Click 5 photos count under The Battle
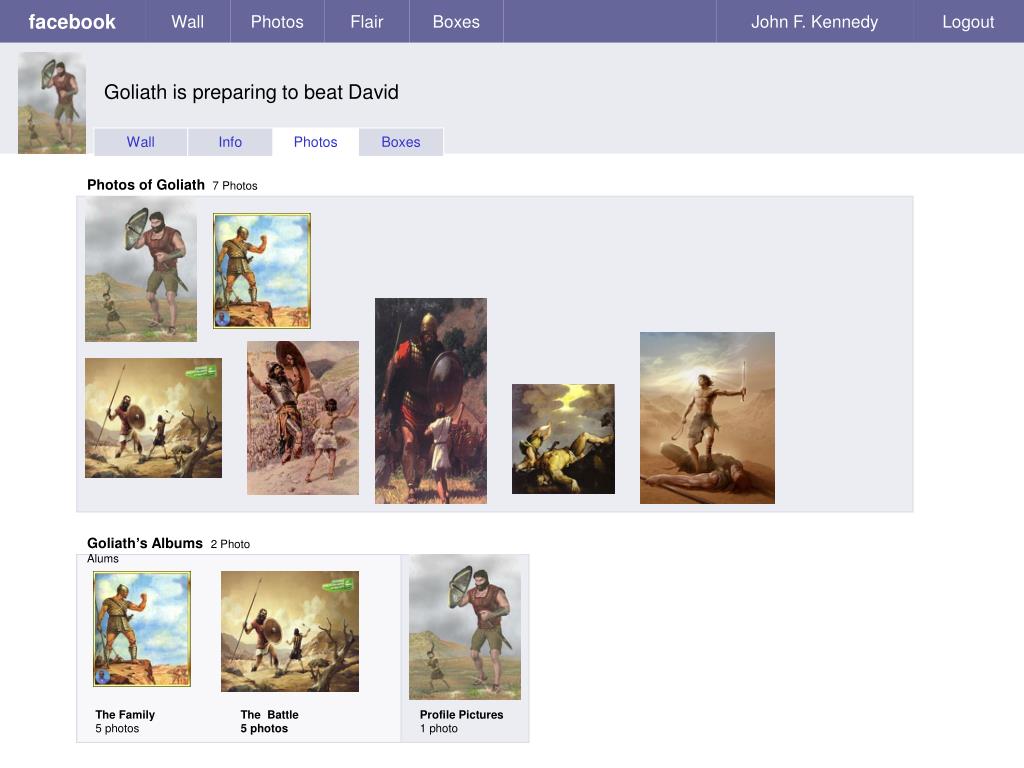The height and width of the screenshot is (768, 1024). point(264,728)
